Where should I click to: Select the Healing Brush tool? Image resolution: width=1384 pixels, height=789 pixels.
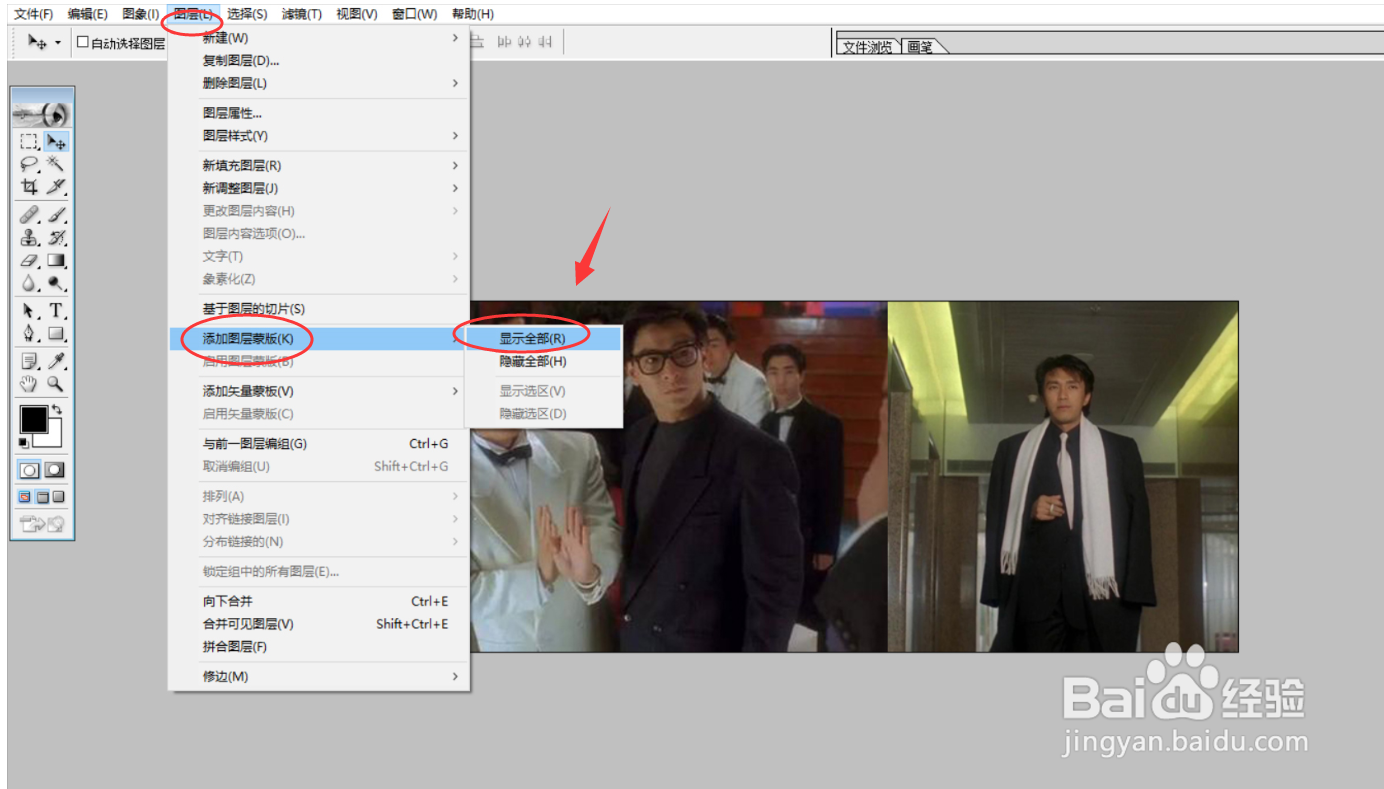point(29,214)
